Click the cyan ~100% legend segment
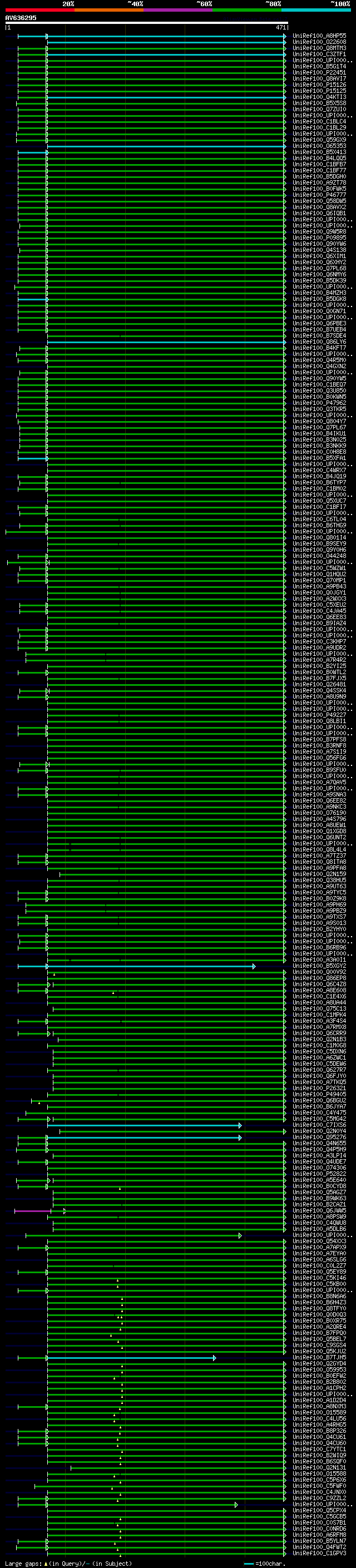356x1568 pixels. [317, 10]
